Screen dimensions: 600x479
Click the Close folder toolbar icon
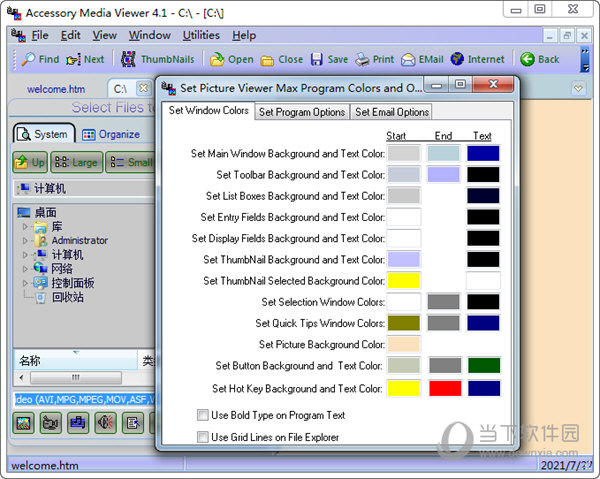[x=267, y=60]
